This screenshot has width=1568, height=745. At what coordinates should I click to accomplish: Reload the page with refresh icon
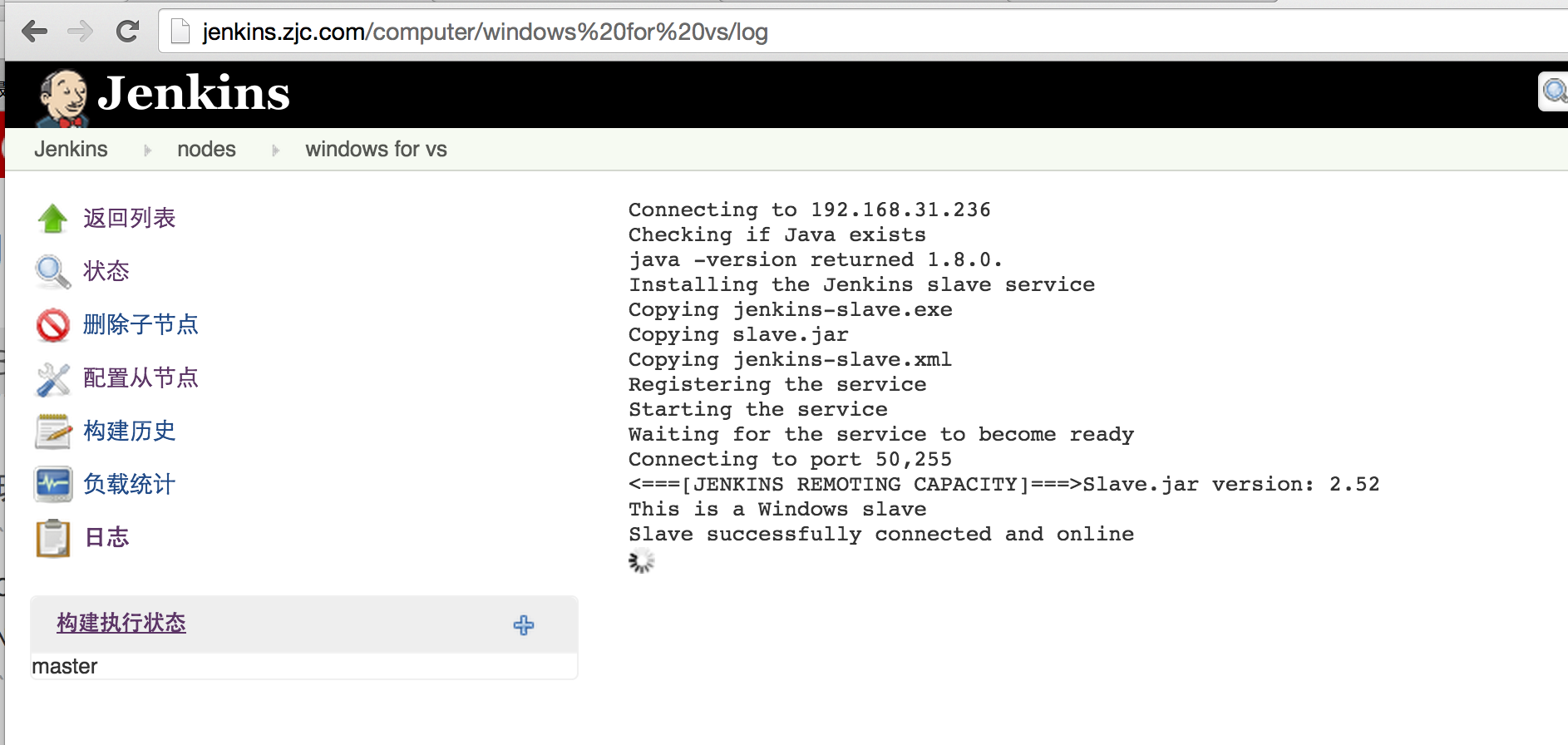[x=127, y=32]
